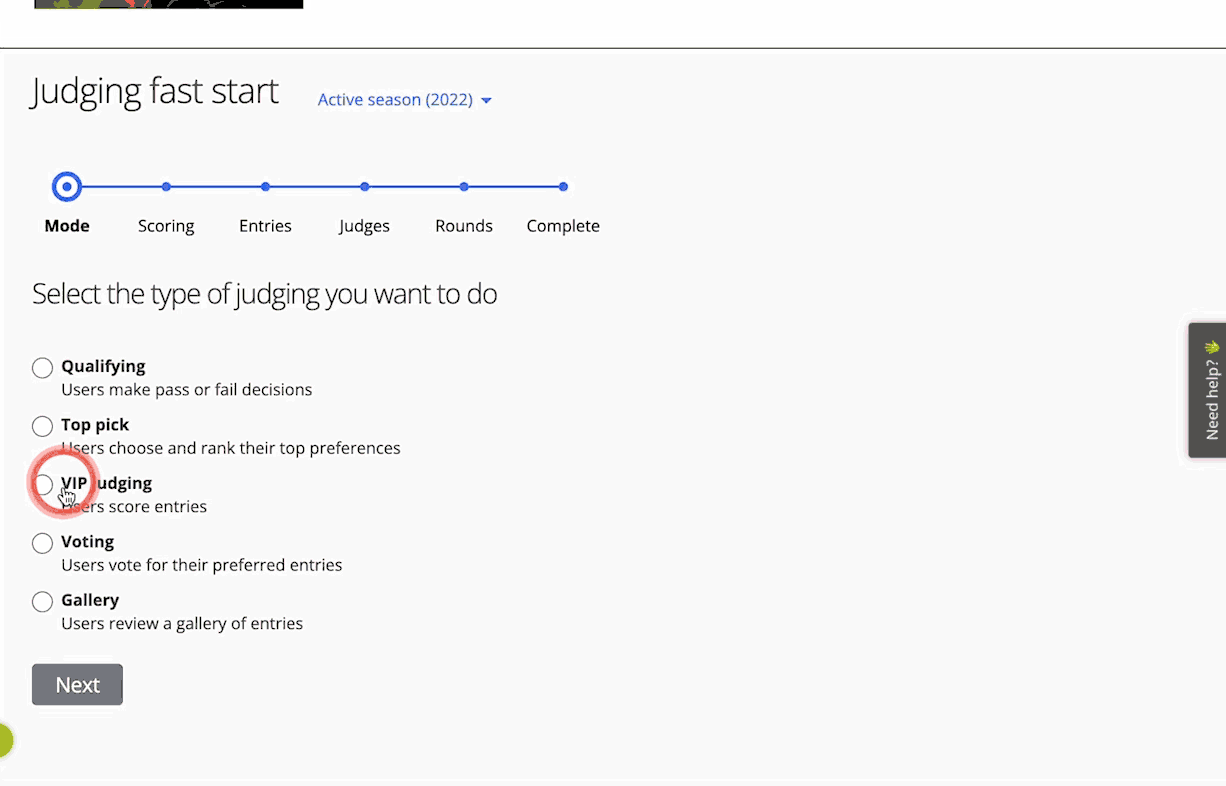Image resolution: width=1226 pixels, height=786 pixels.
Task: Select the Voting judging mode
Action: [x=42, y=542]
